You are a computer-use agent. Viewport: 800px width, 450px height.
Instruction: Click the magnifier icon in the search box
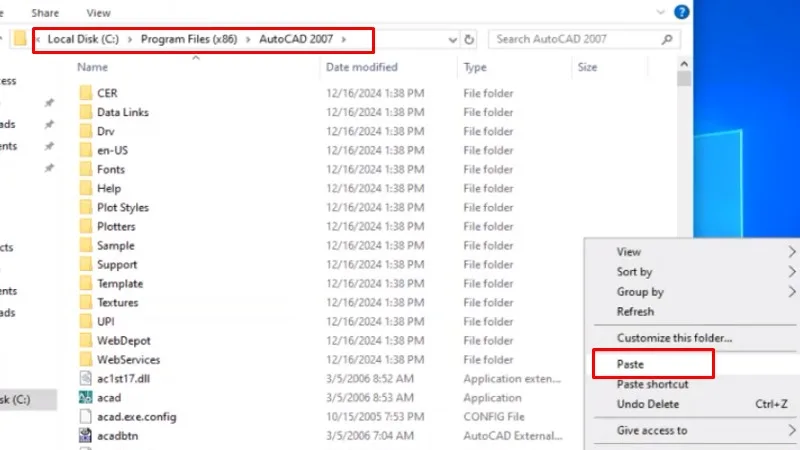tap(668, 40)
